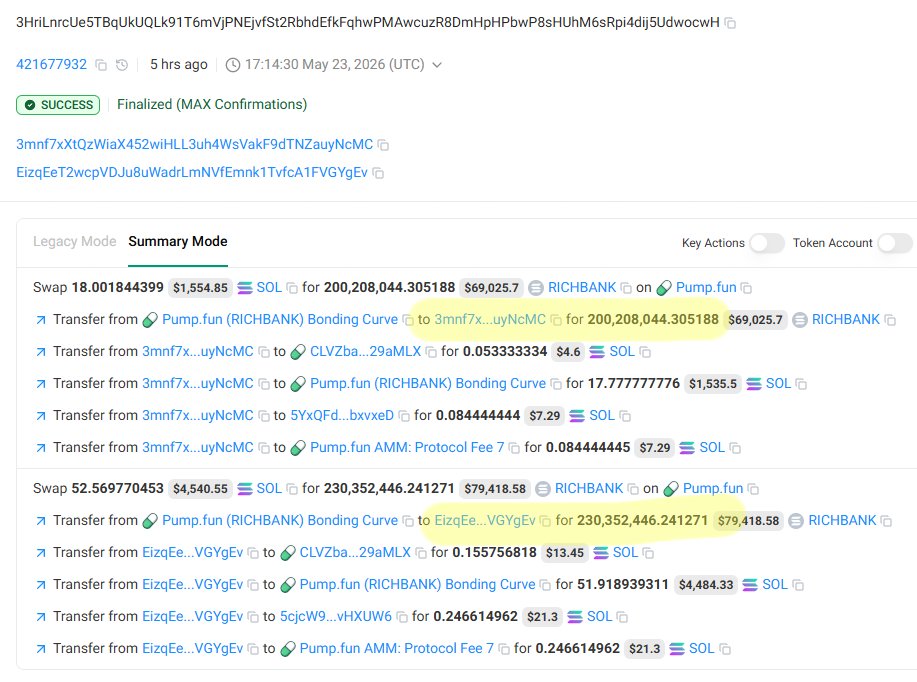Toggle the Key Actions switch

[767, 243]
